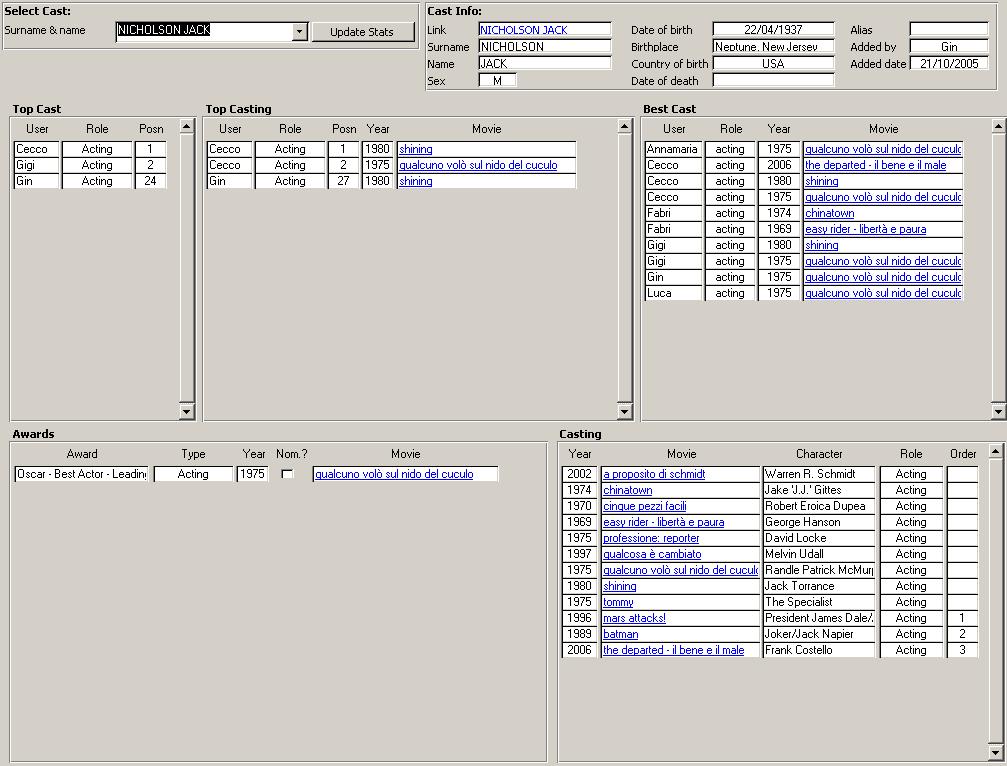
Task: Click the Casting list scroll up arrow
Action: [995, 451]
